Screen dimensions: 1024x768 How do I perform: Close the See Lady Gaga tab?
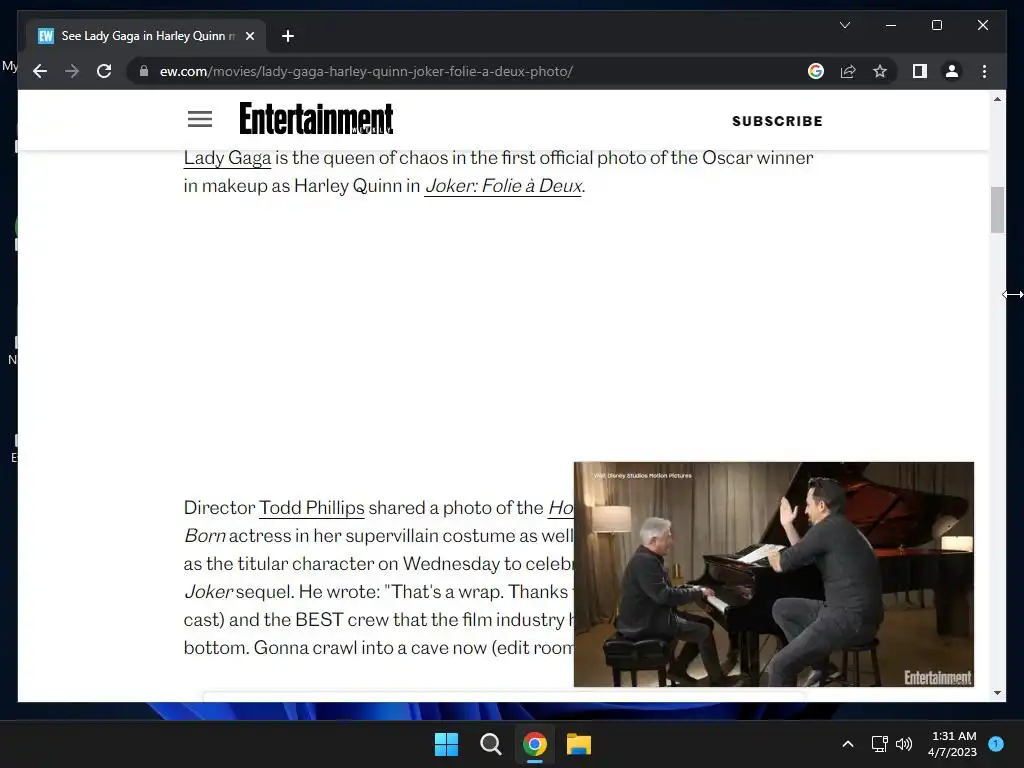[x=249, y=36]
